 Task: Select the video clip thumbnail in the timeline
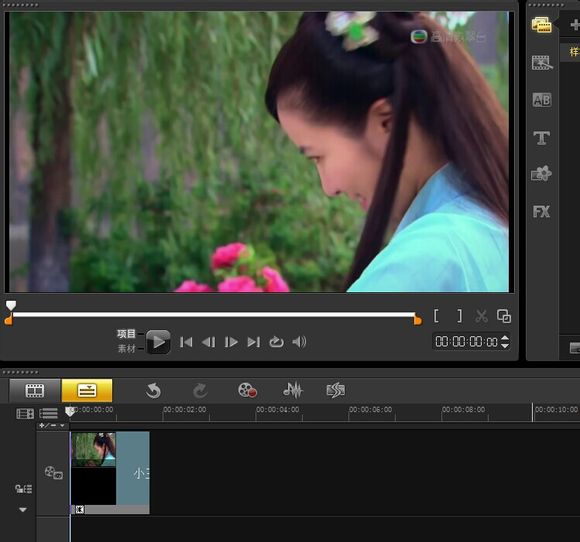(94, 450)
